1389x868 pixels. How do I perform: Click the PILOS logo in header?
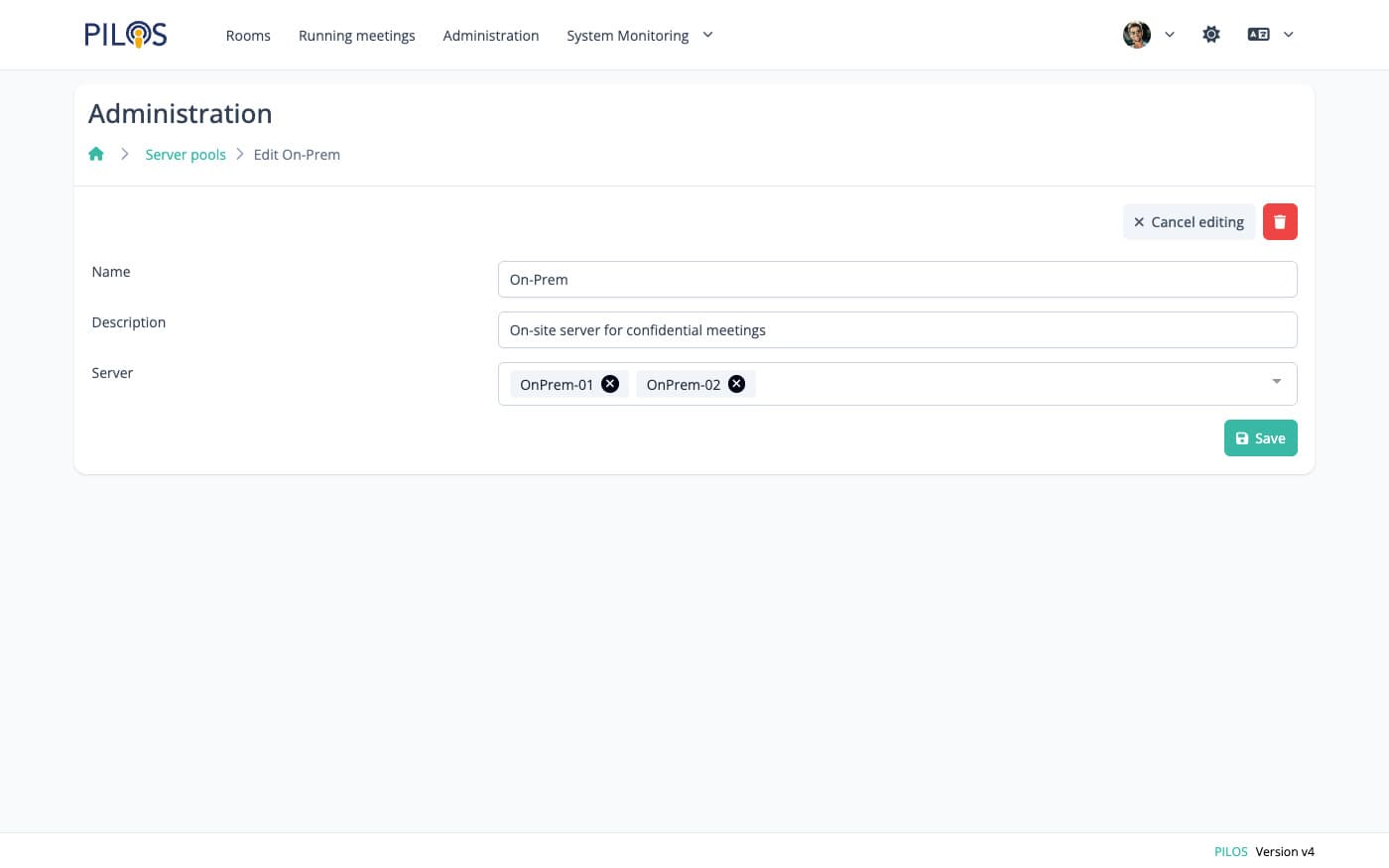[126, 35]
